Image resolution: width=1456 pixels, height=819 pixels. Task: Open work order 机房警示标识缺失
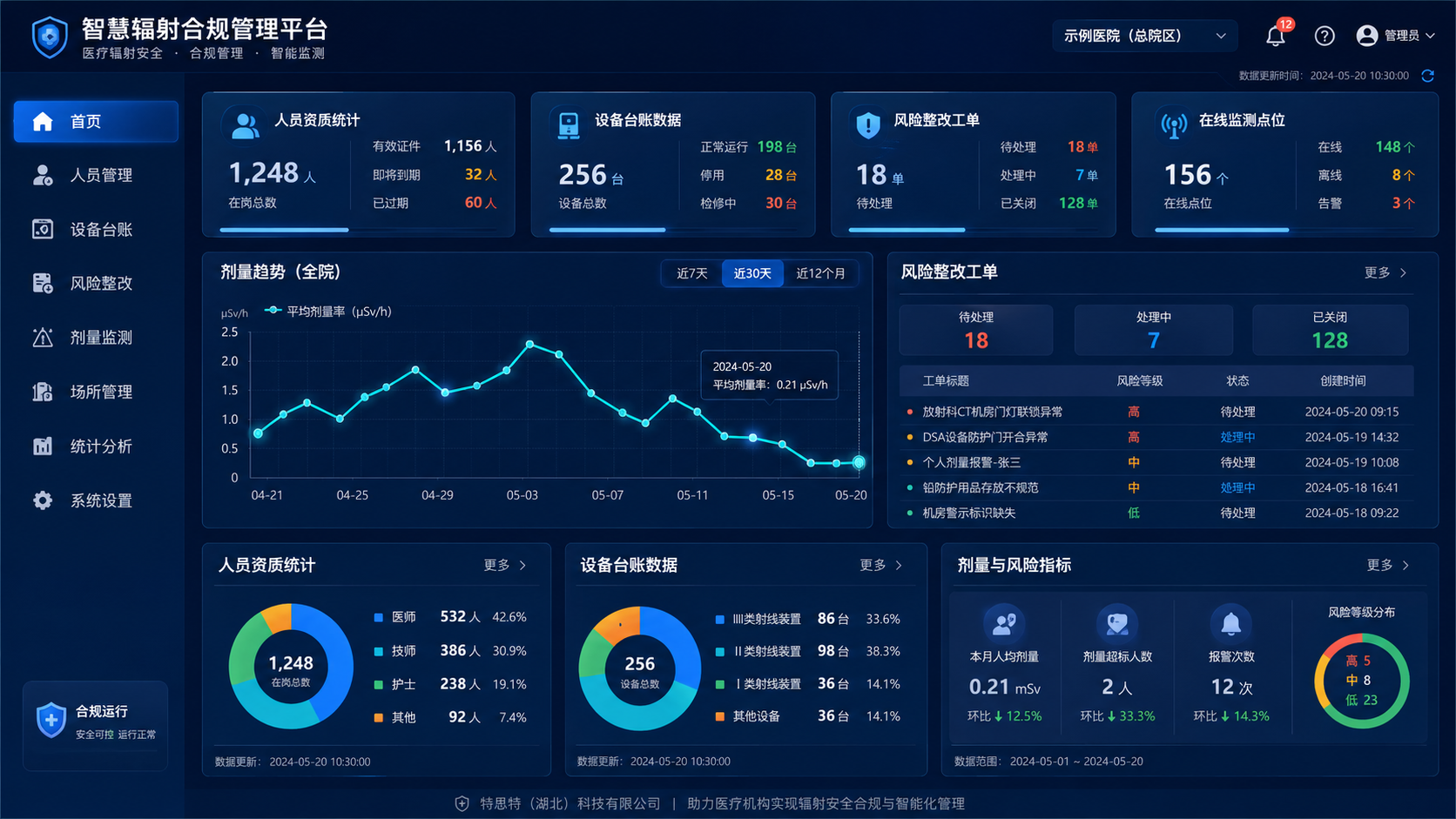1156,513
